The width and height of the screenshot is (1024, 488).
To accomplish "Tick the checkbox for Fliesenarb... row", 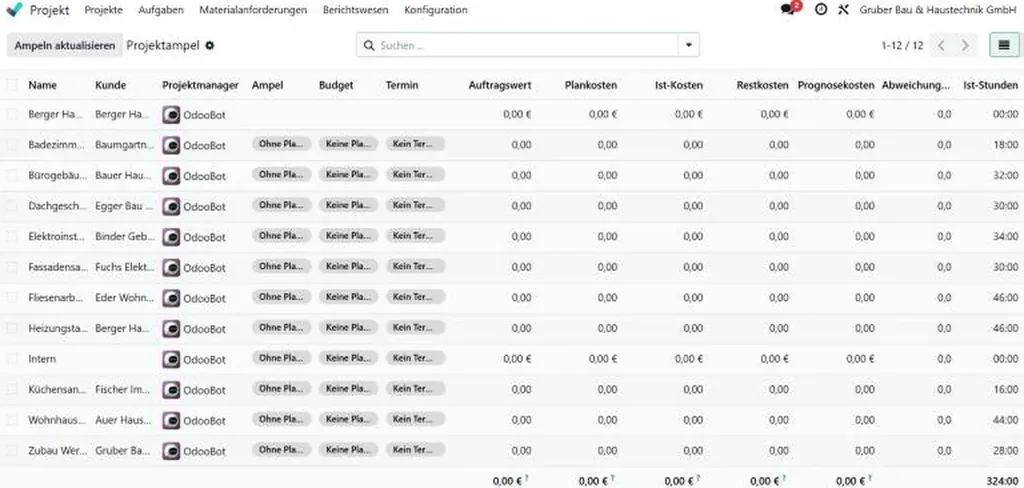I will tap(12, 298).
